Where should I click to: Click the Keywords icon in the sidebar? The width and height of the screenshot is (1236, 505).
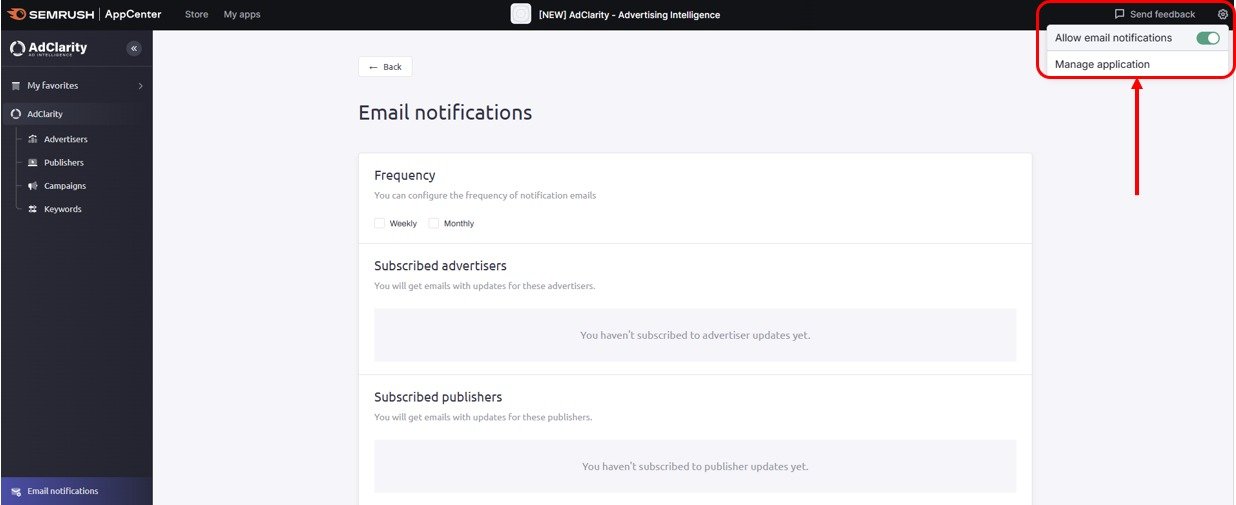33,209
